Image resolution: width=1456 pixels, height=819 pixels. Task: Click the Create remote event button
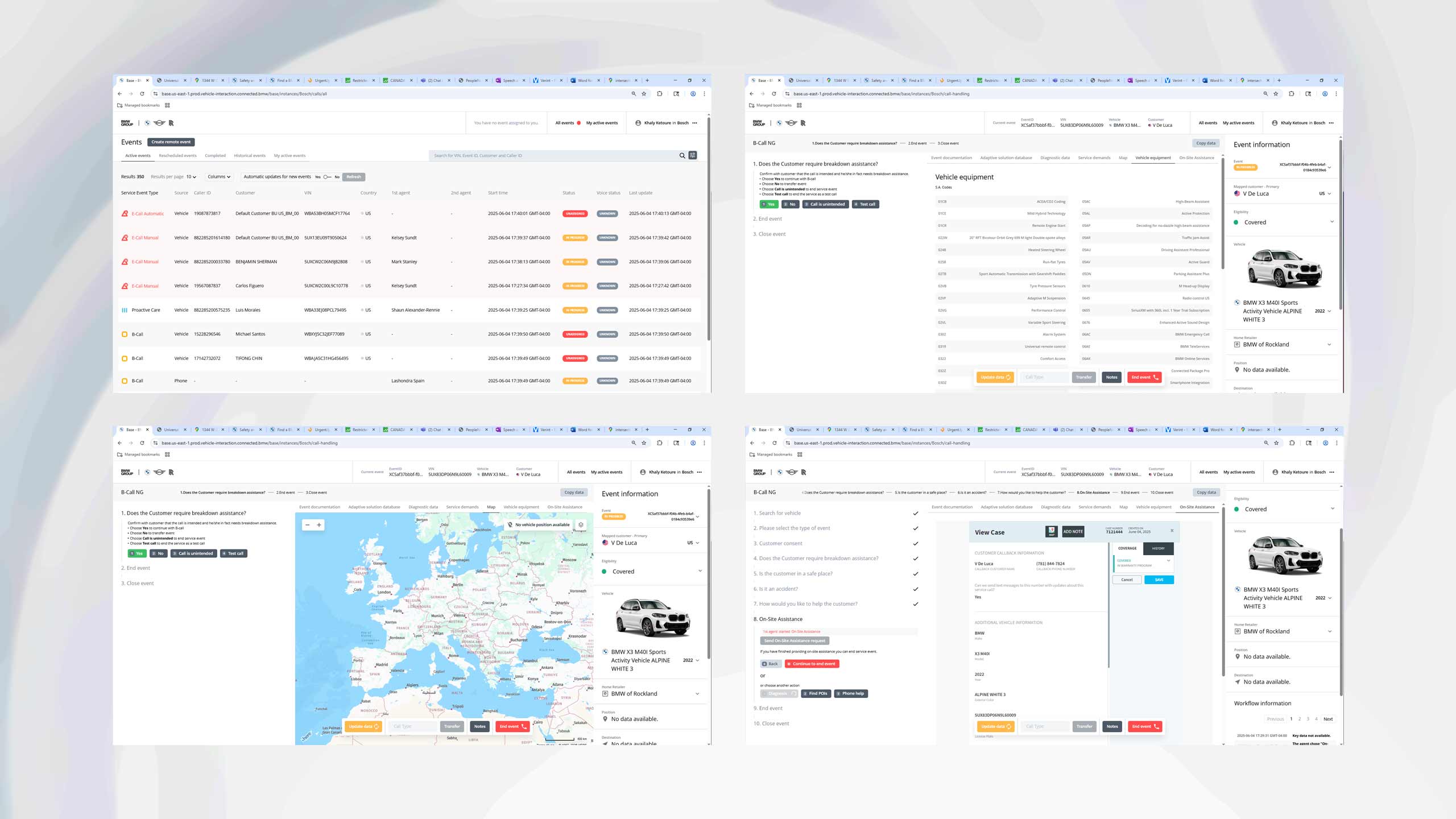171,142
